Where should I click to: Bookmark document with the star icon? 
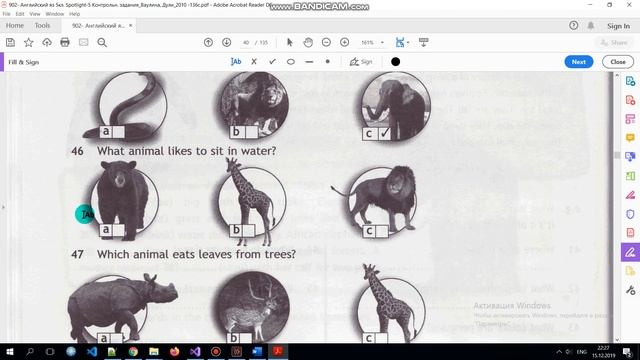point(29,42)
